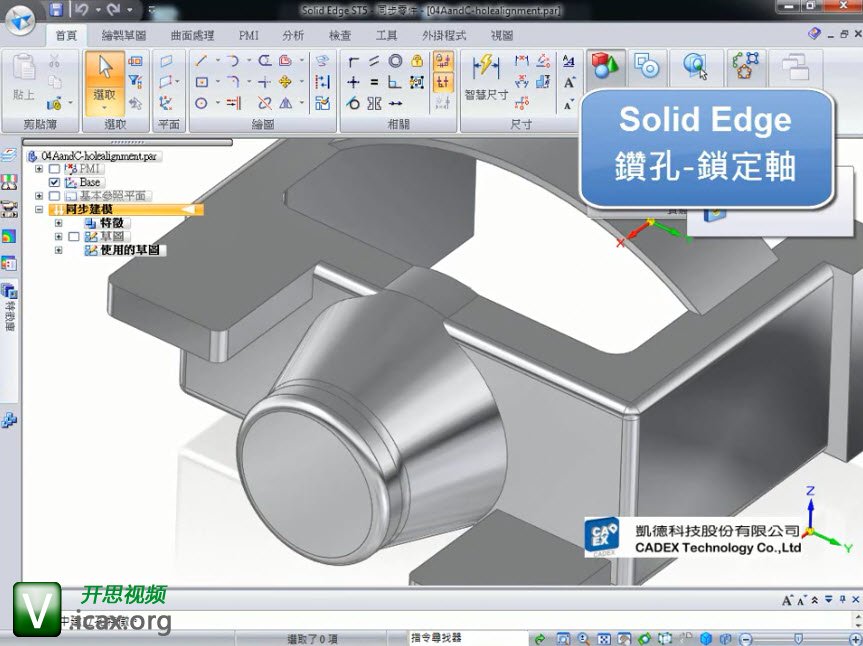Image resolution: width=863 pixels, height=646 pixels.
Task: Apply the Equal relationship
Action: [374, 83]
